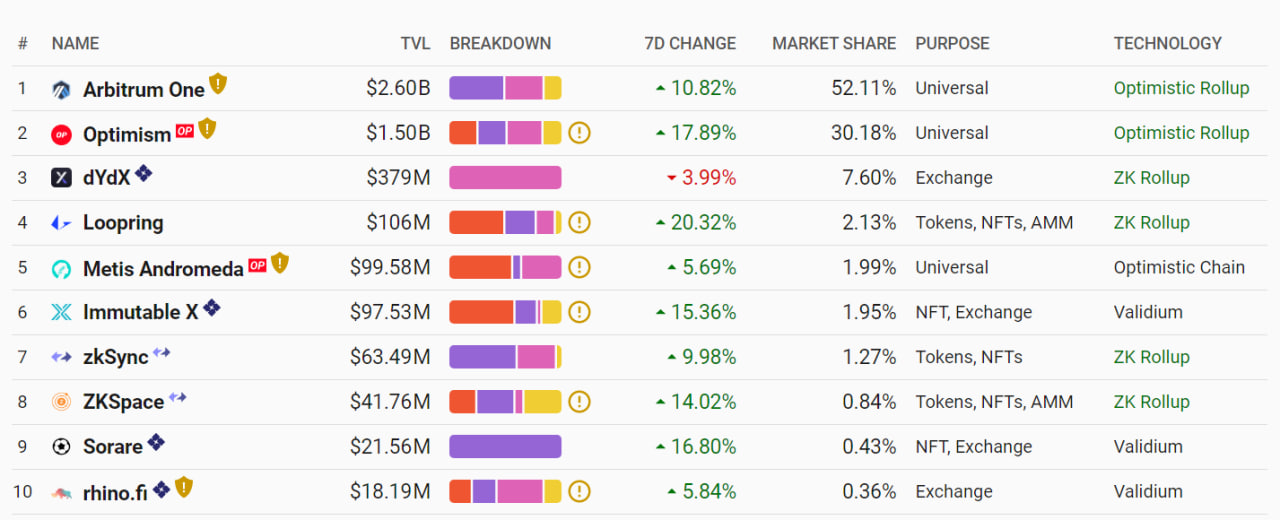Sort by the 7D CHANGE column header
This screenshot has height=520, width=1280.
[x=690, y=43]
